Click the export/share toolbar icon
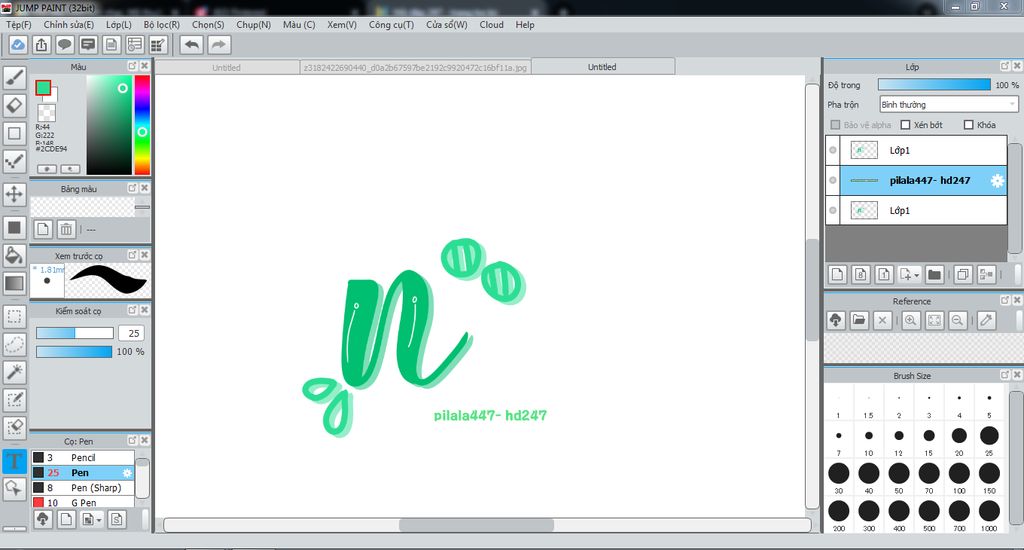The width and height of the screenshot is (1024, 550). tap(41, 45)
